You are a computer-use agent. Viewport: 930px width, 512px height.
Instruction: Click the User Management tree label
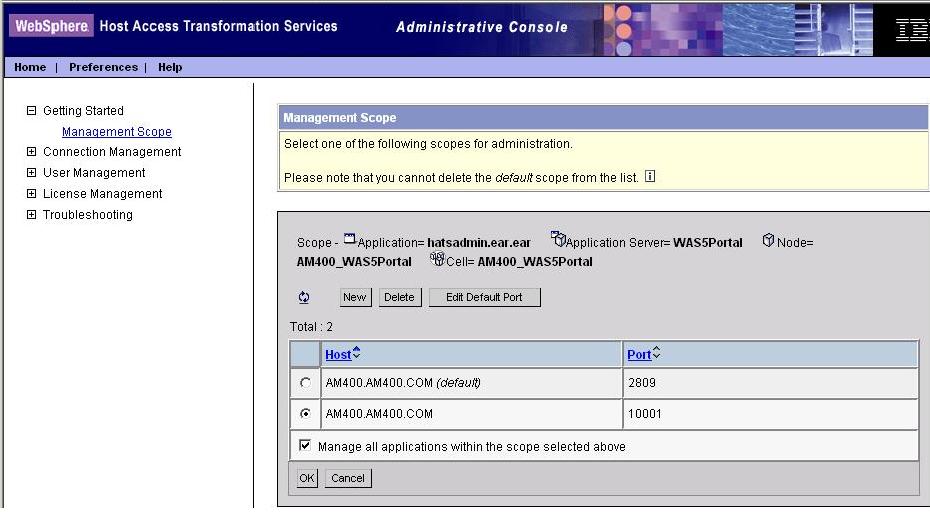click(x=94, y=173)
